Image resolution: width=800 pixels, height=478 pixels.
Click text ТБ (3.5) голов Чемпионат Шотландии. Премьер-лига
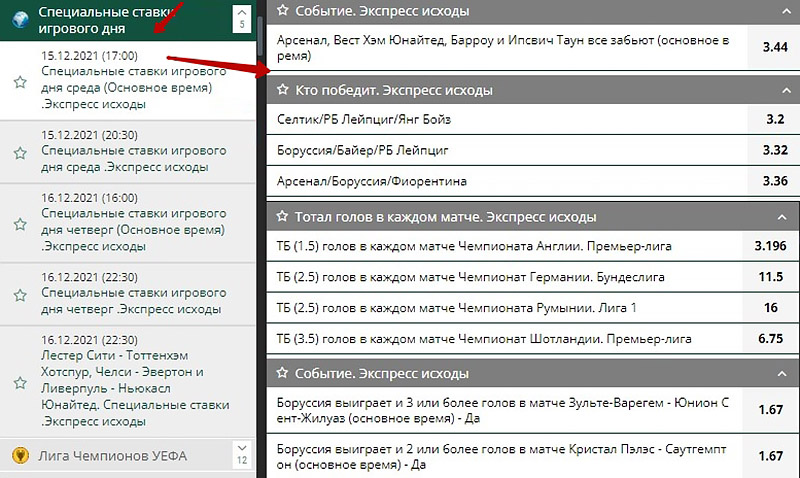(x=484, y=339)
